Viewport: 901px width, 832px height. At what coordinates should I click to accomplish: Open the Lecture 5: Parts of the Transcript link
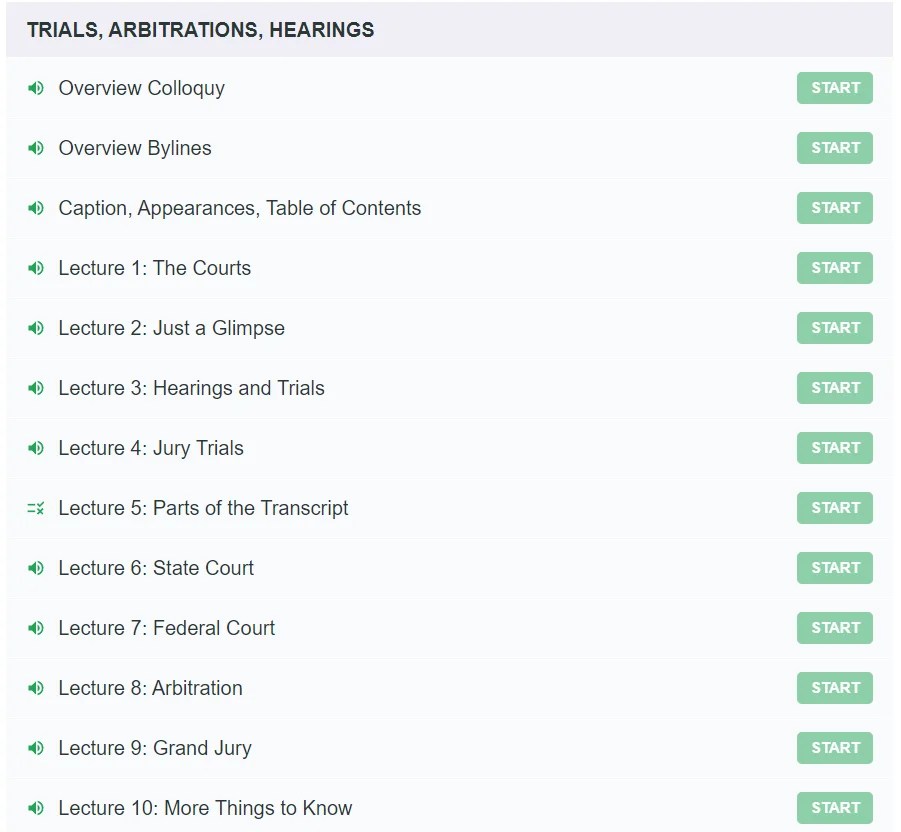click(203, 508)
